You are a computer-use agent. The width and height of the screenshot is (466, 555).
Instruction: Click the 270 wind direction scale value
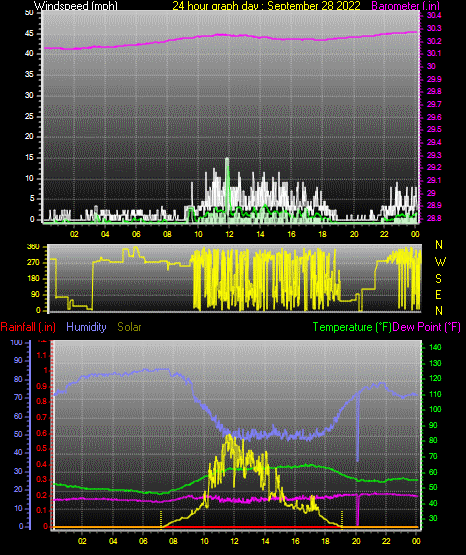tap(33, 263)
